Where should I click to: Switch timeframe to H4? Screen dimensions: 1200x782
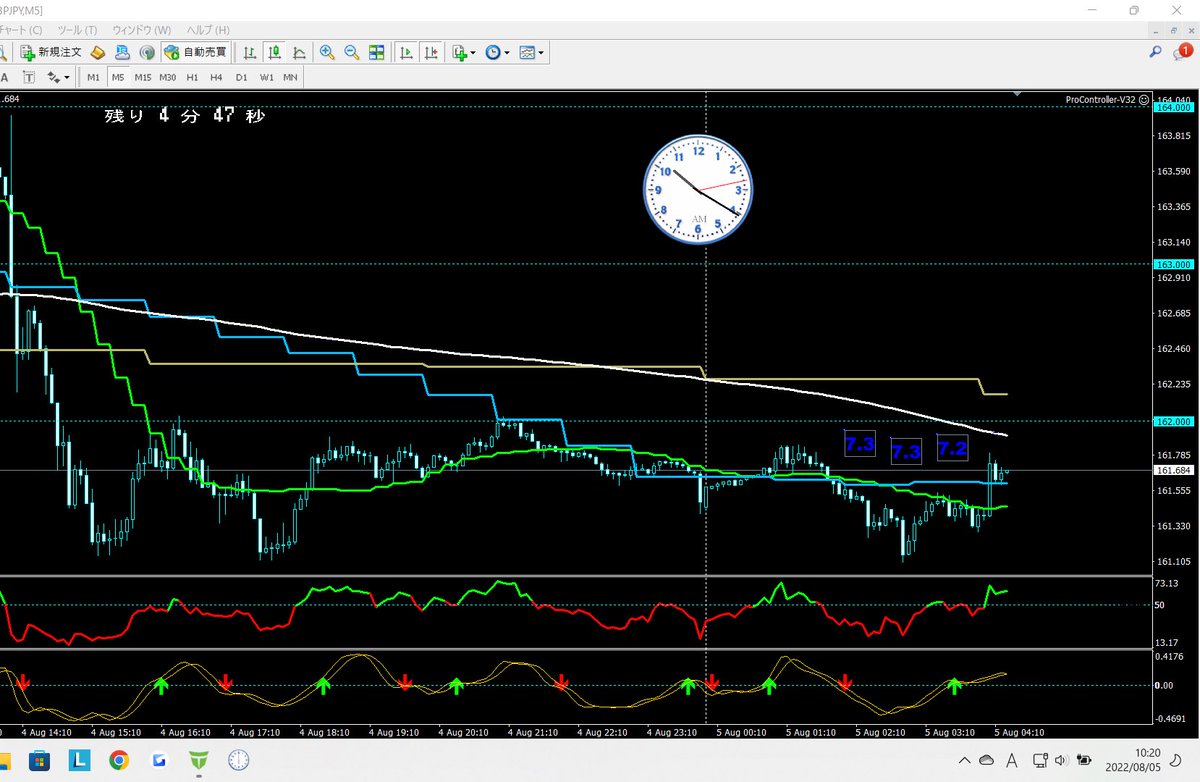coord(216,77)
